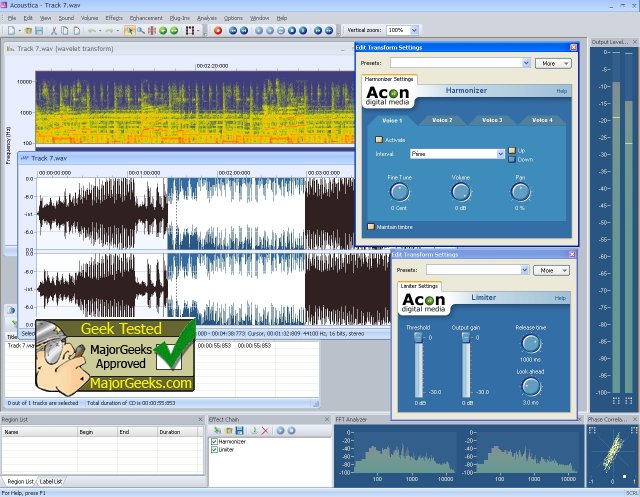Image resolution: width=640 pixels, height=497 pixels.
Task: Click the last blue forward transport button
Action: (329, 31)
